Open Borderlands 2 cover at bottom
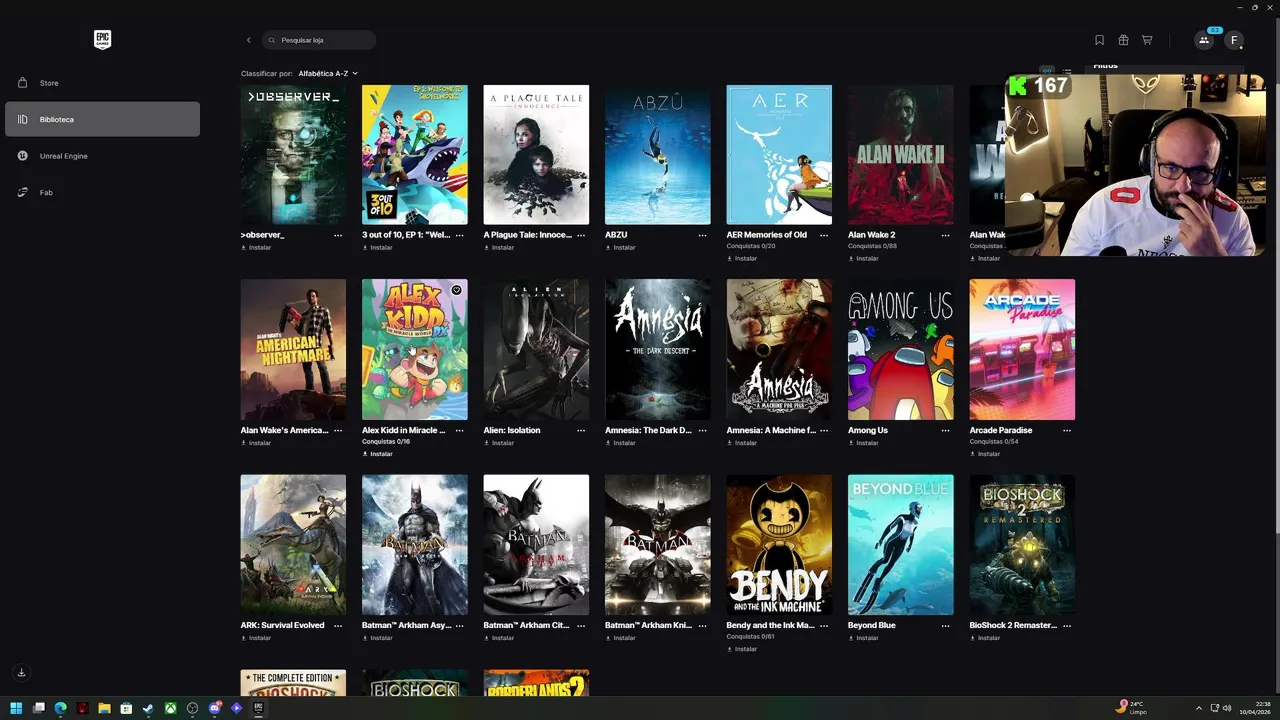The height and width of the screenshot is (720, 1280). click(x=536, y=683)
